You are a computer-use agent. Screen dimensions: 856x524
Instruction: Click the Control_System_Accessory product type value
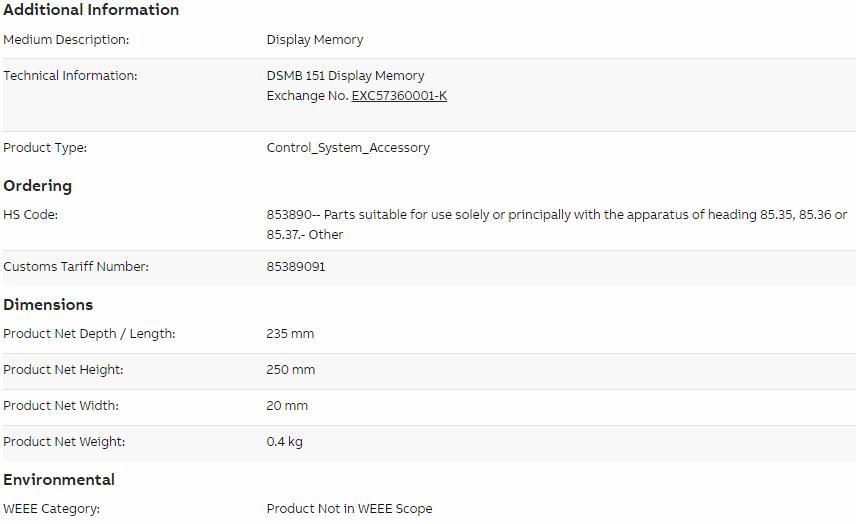348,148
